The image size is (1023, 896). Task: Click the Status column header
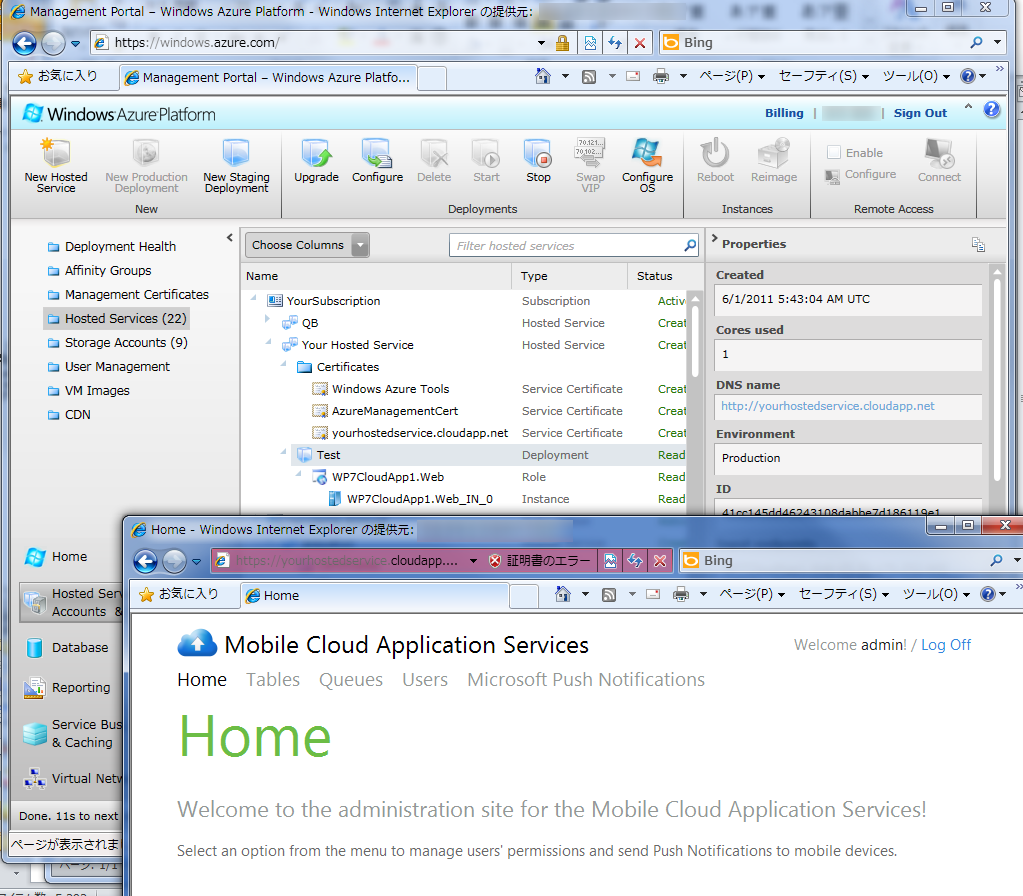(654, 276)
